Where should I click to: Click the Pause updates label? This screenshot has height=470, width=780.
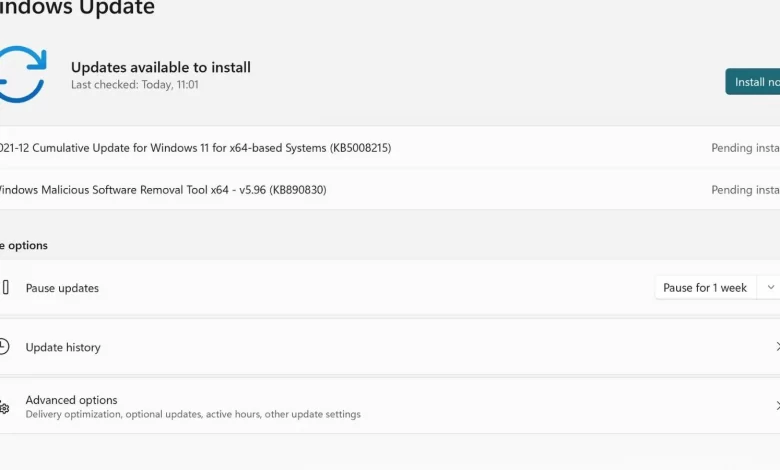coord(62,288)
